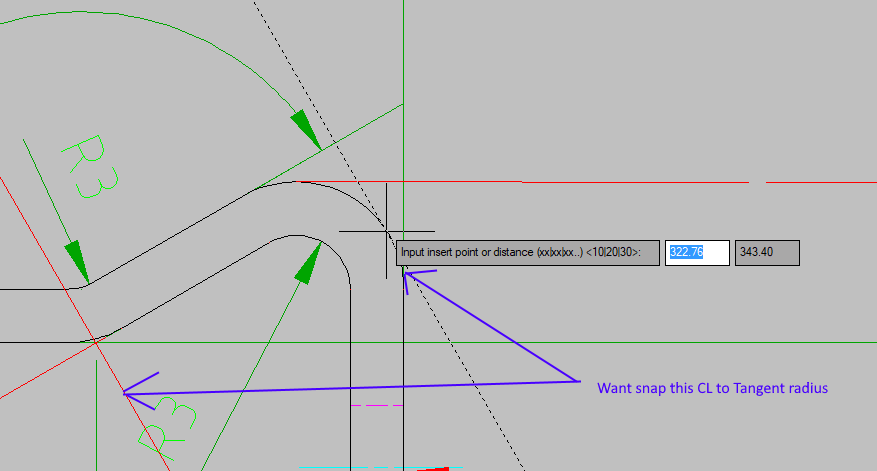Click the green arrowhead at the lower-left fillet corner
This screenshot has width=877, height=471.
[77, 262]
